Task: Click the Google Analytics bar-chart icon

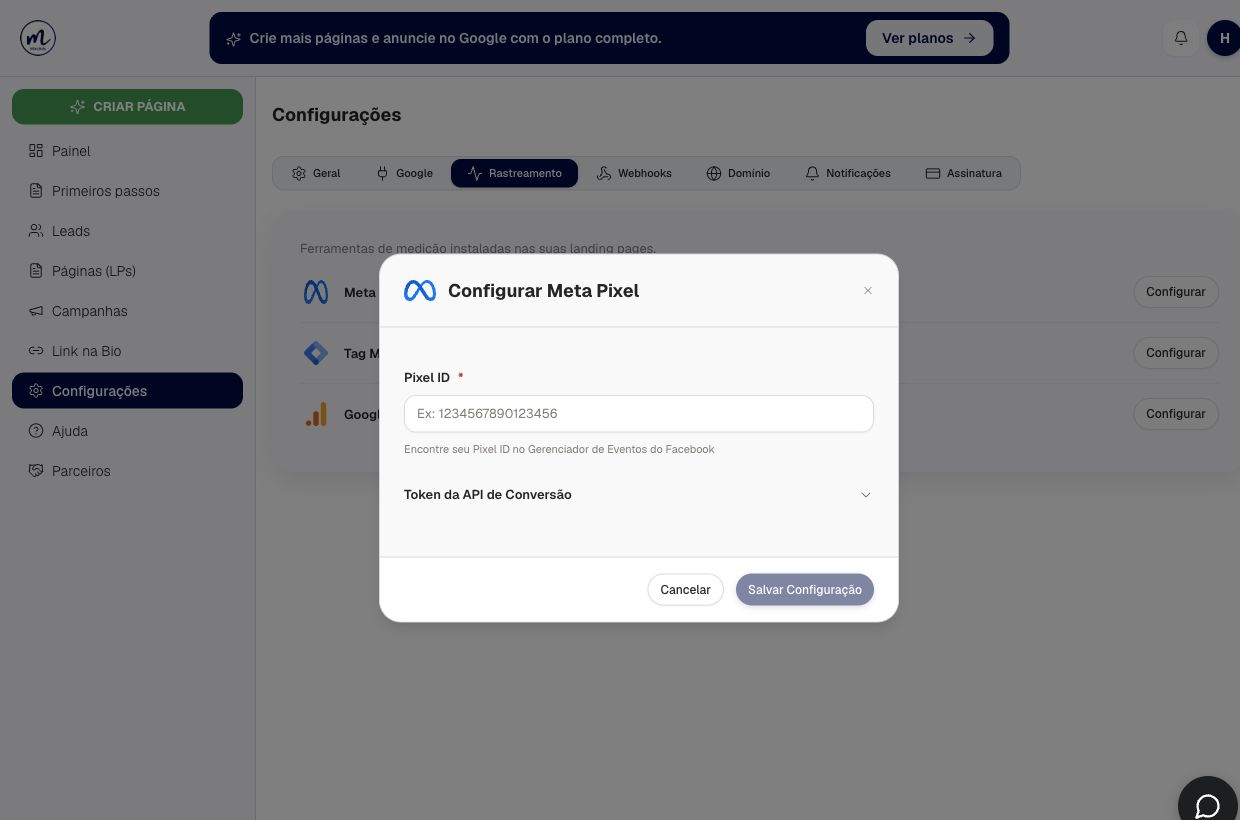Action: click(316, 414)
